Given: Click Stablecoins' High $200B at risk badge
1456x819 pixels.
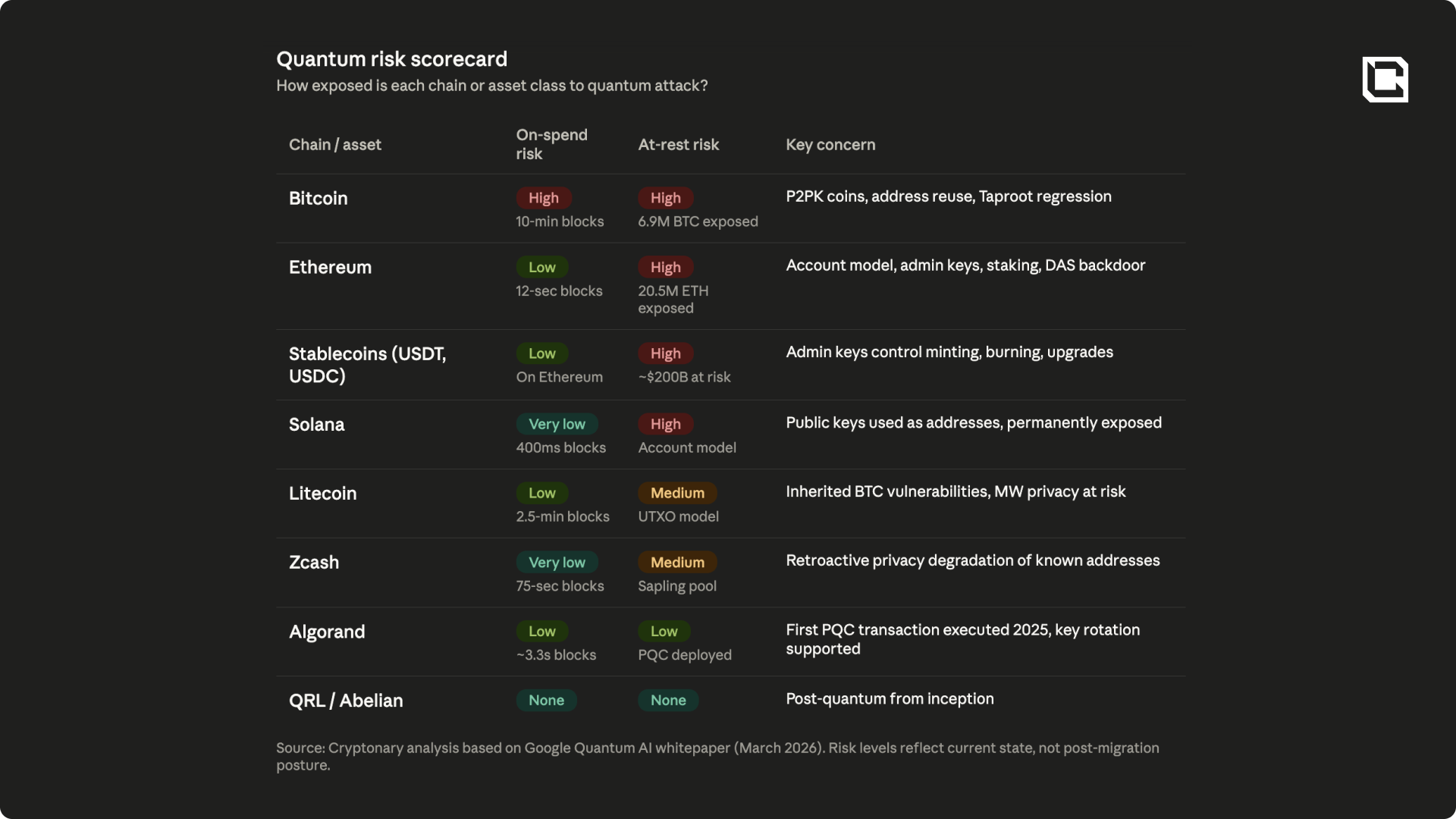Looking at the screenshot, I should point(665,353).
